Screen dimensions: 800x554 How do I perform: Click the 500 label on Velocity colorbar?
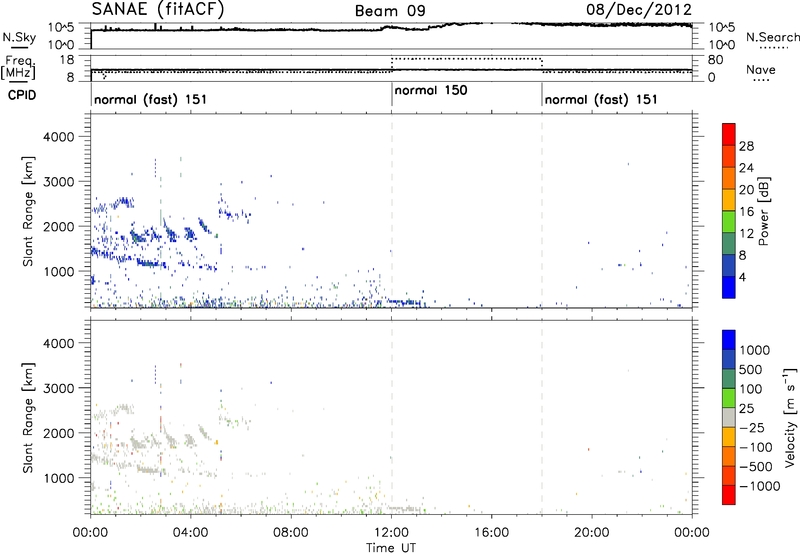pos(753,369)
